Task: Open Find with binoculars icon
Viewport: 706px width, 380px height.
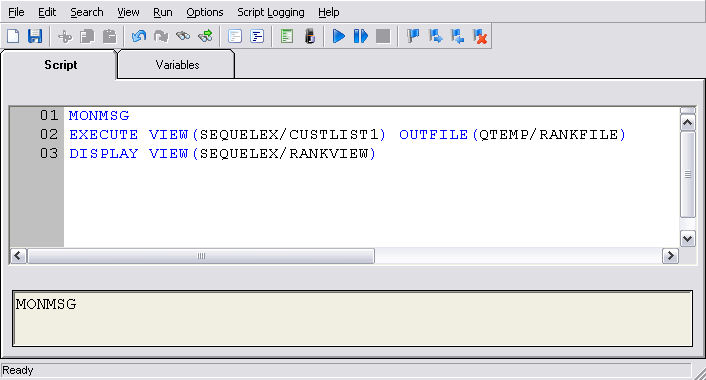Action: coord(183,36)
